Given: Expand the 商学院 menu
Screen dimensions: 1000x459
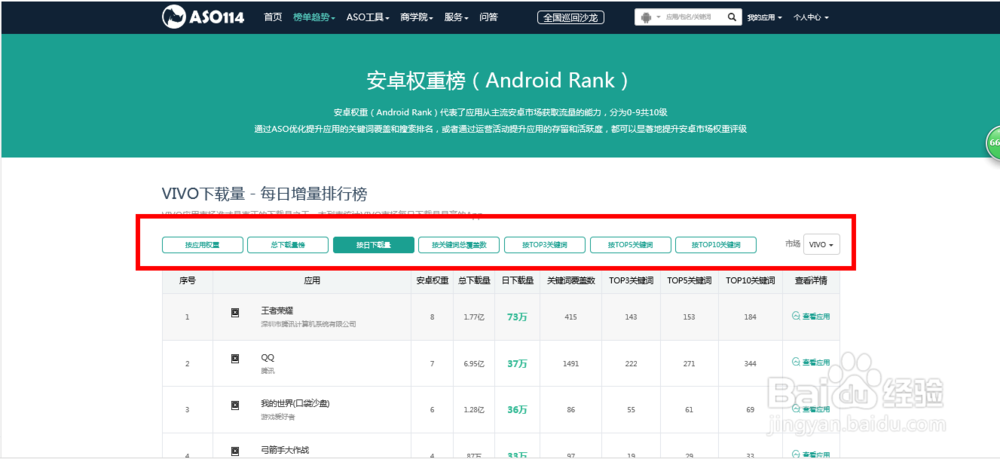Looking at the screenshot, I should coord(416,17).
